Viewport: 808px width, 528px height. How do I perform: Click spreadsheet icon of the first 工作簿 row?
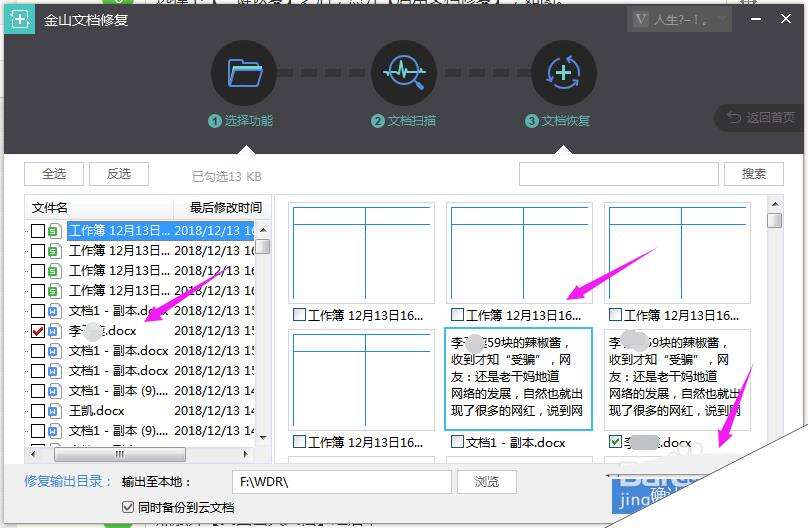click(55, 231)
